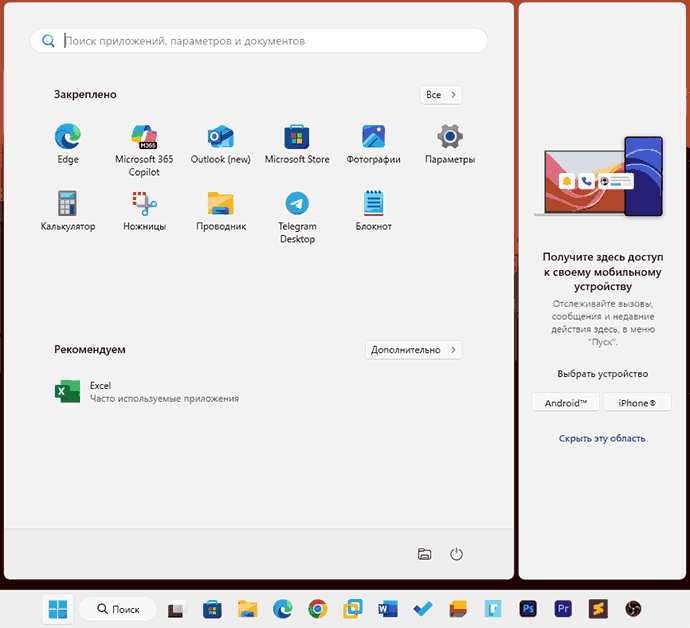The width and height of the screenshot is (690, 628).
Task: Open the power options button
Action: pos(456,554)
